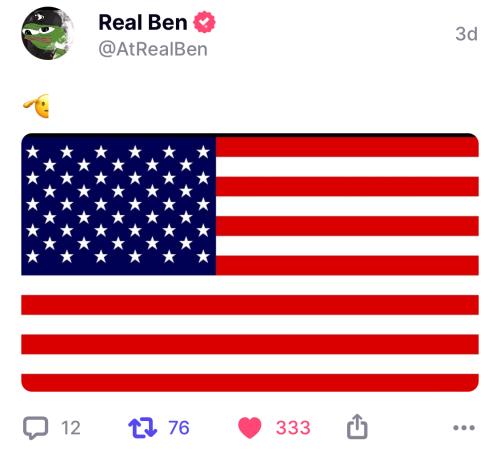Screen dimensions: 500x453
Task: Click the top-left star in flag
Action: (x=33, y=152)
